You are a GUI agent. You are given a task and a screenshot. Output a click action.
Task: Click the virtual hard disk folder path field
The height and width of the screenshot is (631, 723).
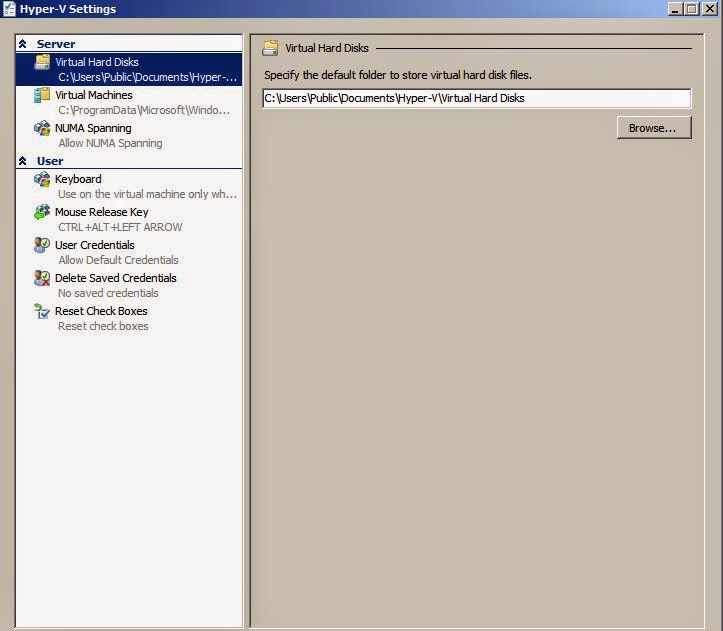point(477,98)
